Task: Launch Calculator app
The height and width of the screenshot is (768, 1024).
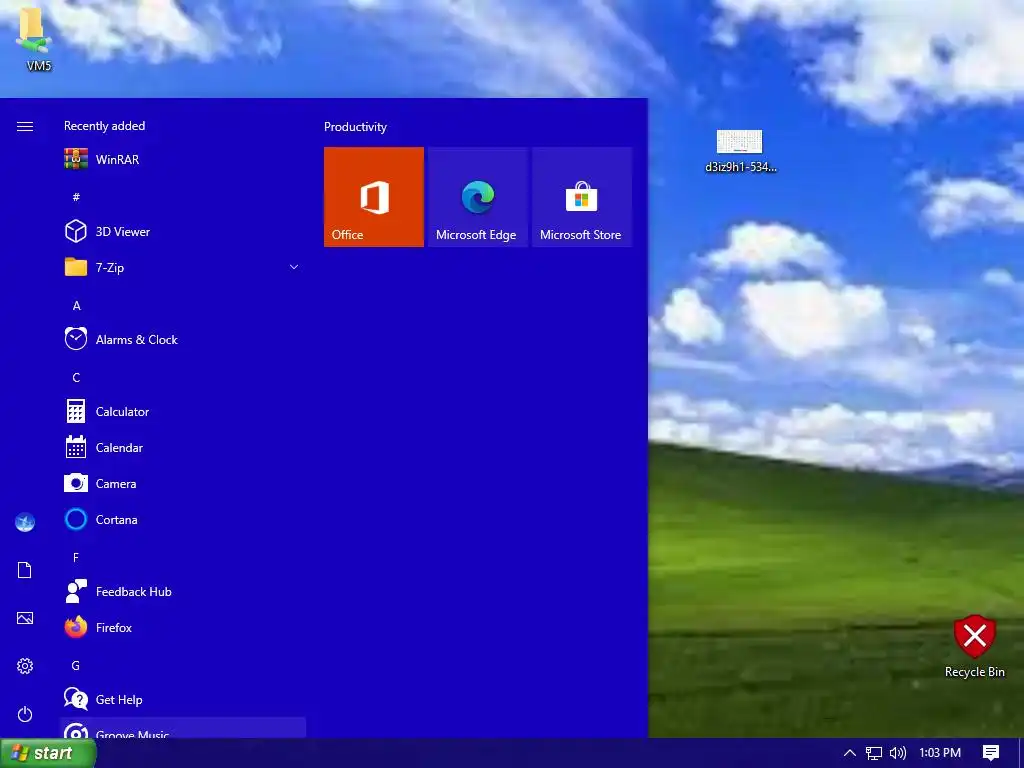Action: coord(183,411)
